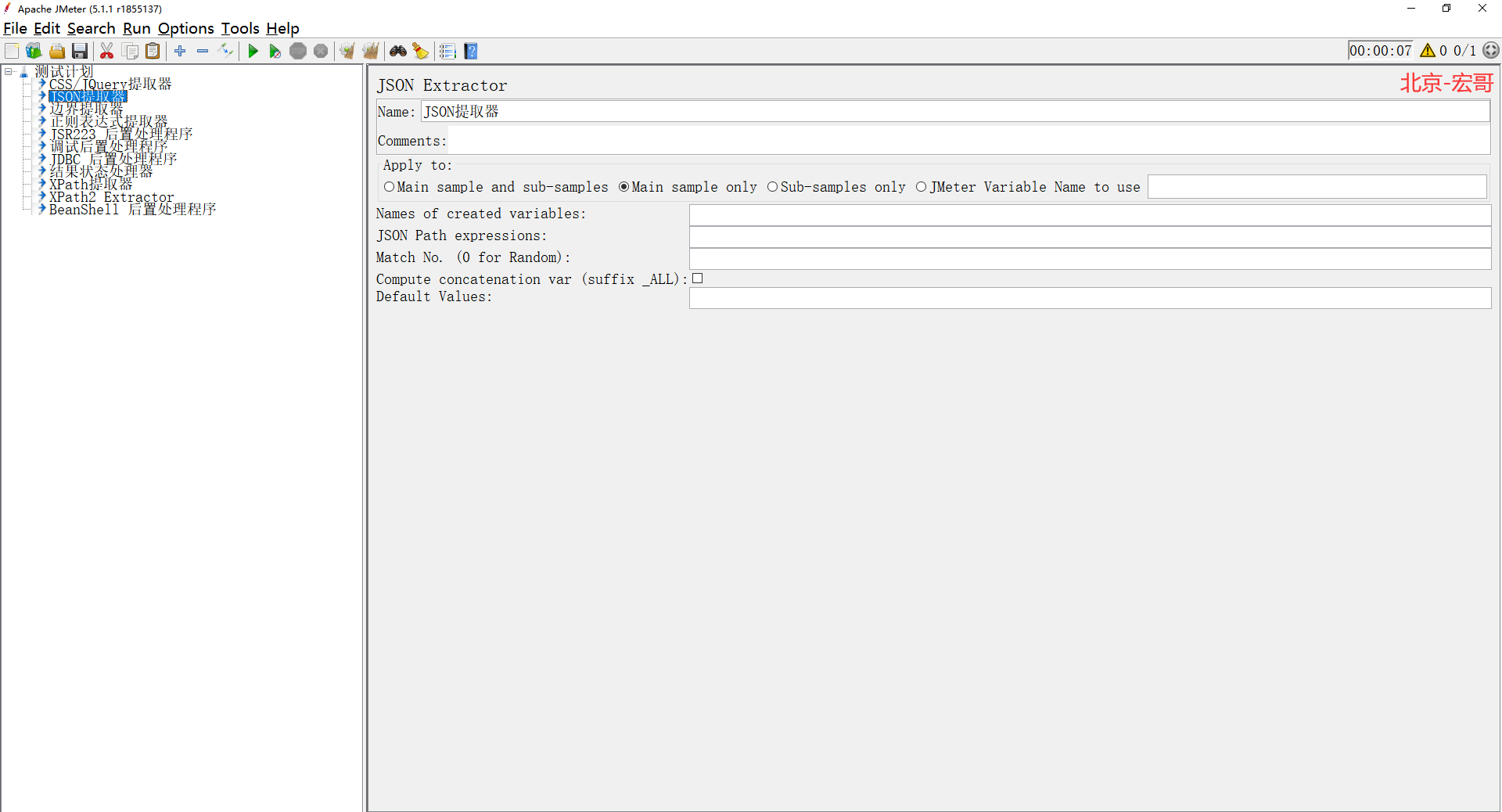Select 'Main sample and sub-samples' radio button

point(389,187)
